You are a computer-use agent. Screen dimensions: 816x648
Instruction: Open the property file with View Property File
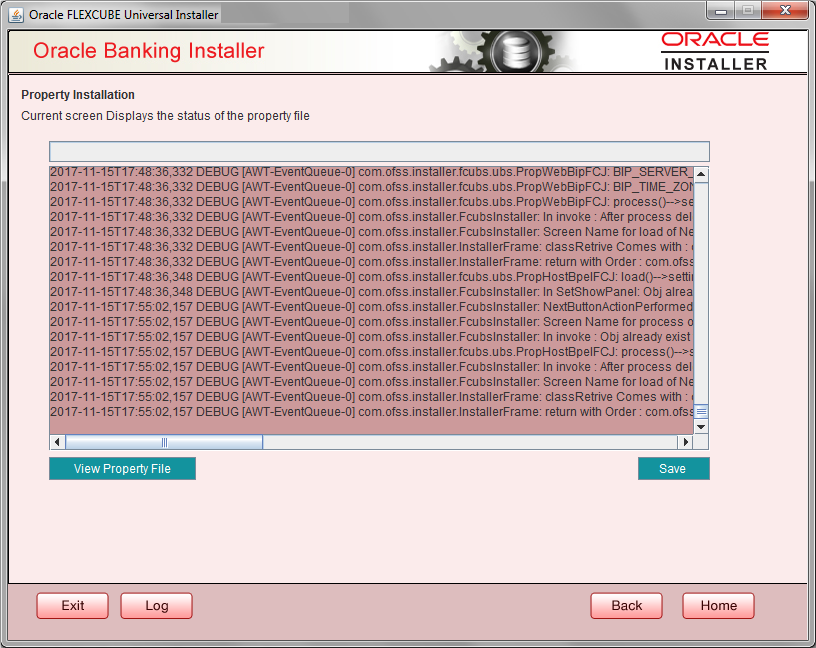tap(122, 468)
